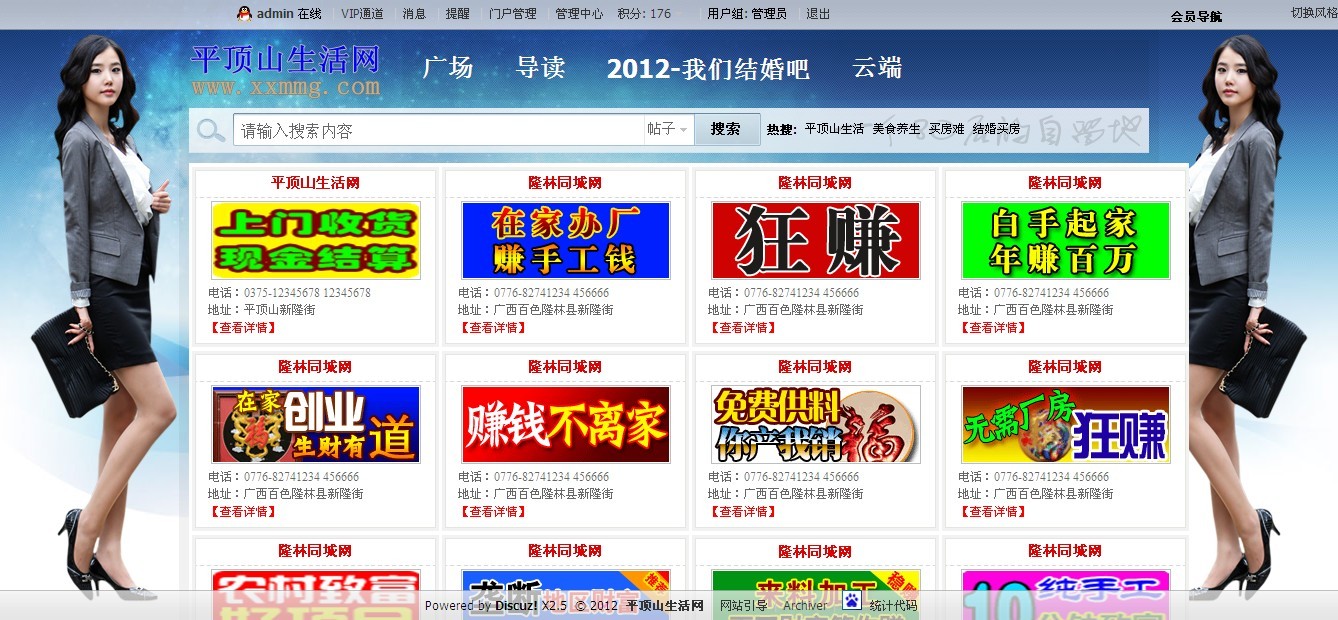1338x620 pixels.
Task: Click 查看详情 under 无需厂房 card
Action: (x=992, y=512)
